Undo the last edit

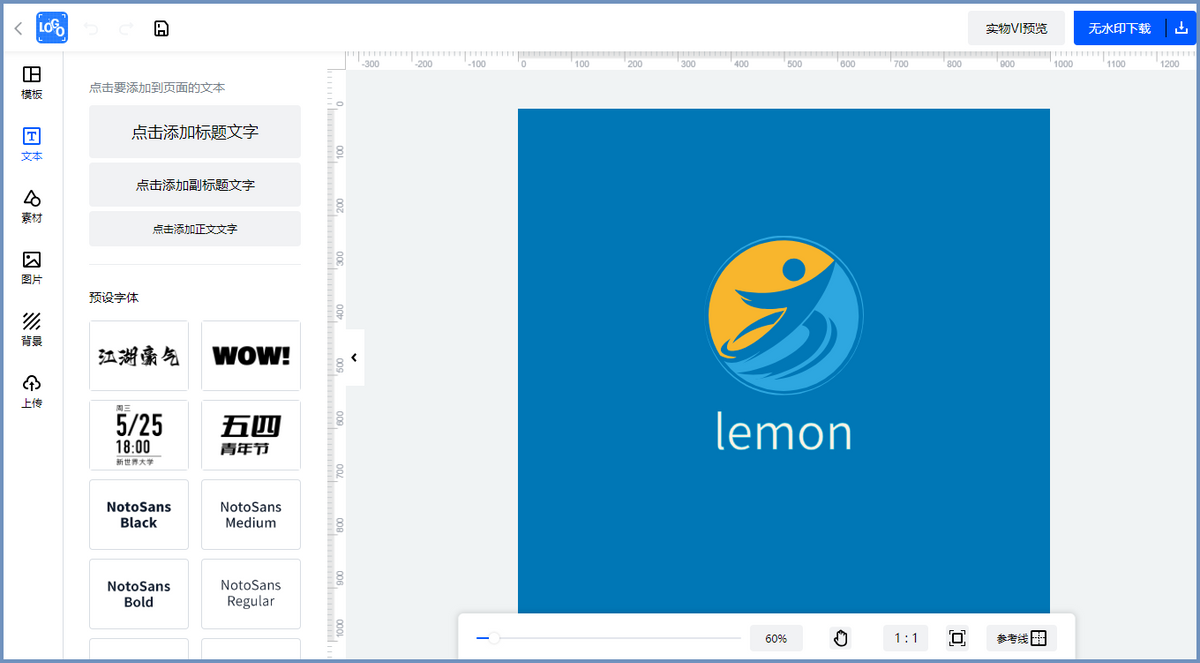pyautogui.click(x=92, y=28)
